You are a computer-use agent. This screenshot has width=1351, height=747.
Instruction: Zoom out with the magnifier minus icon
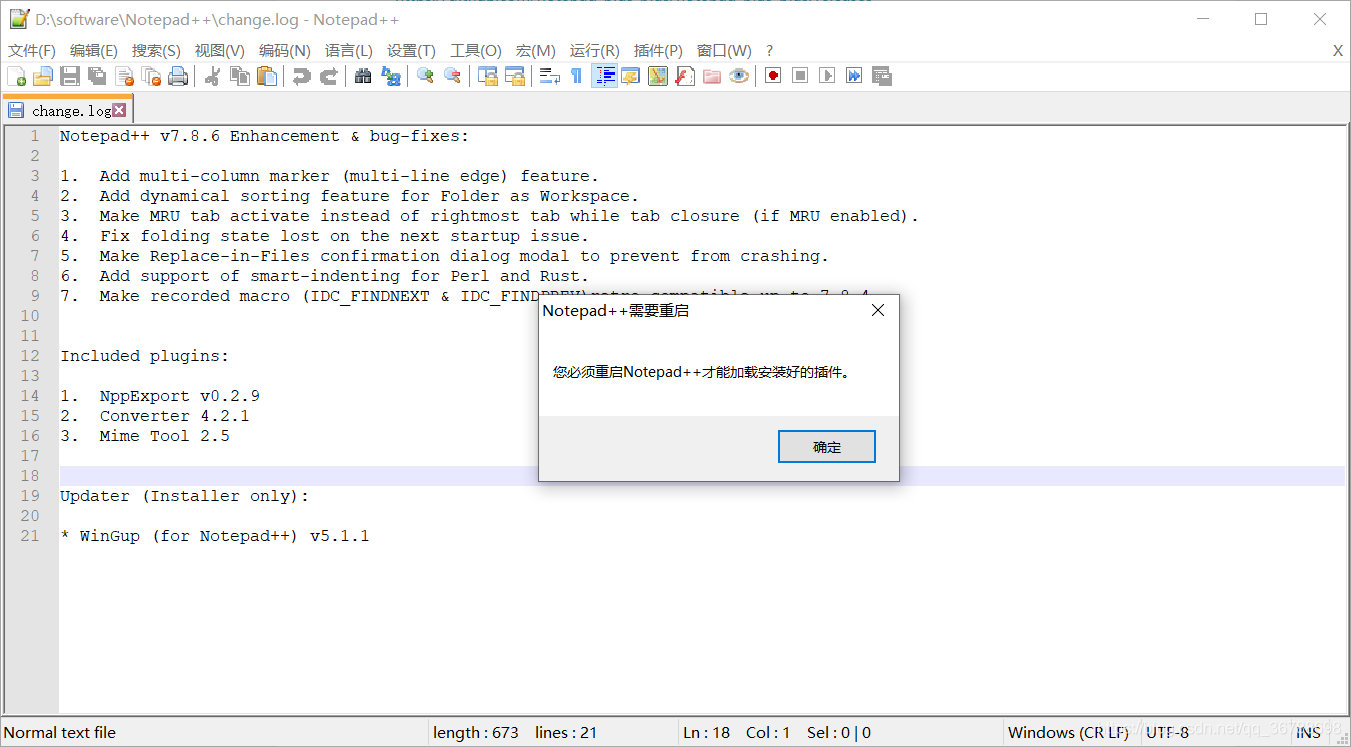coord(452,76)
